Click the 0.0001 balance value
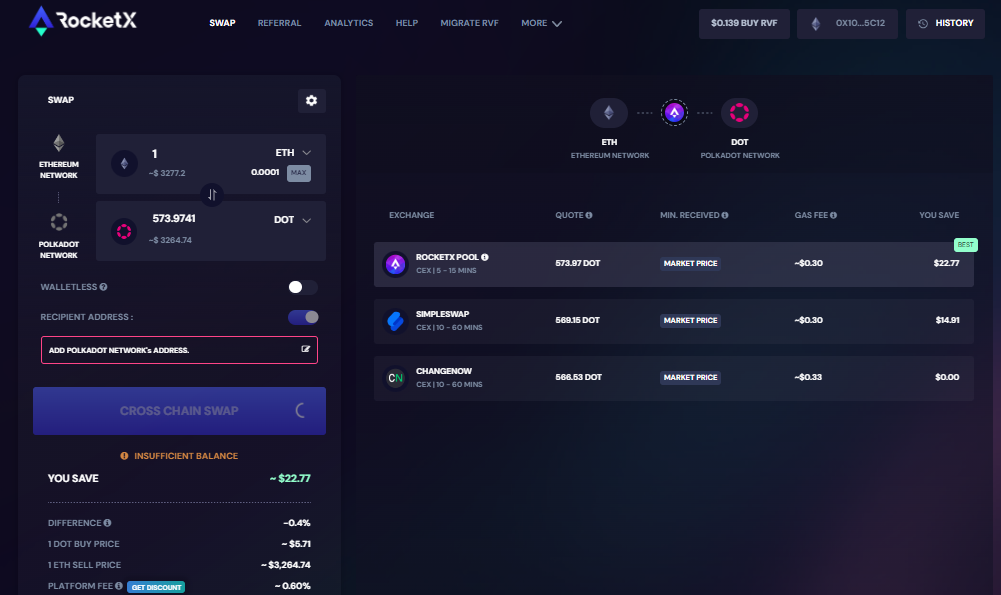1001x595 pixels. click(265, 172)
